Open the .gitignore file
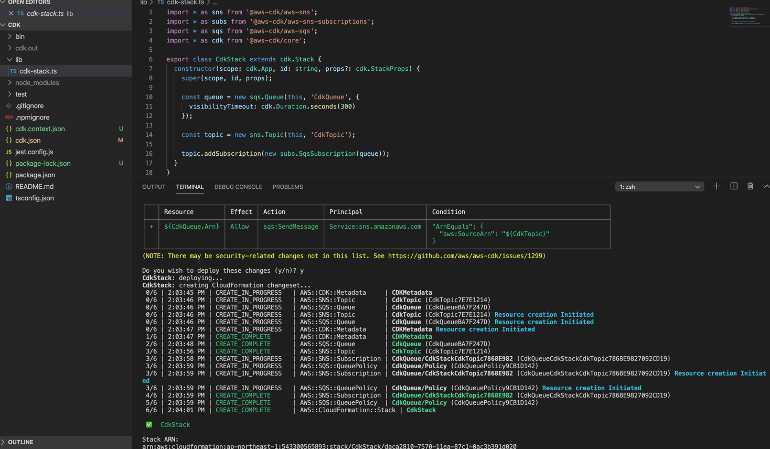This screenshot has width=770, height=449. click(x=29, y=106)
